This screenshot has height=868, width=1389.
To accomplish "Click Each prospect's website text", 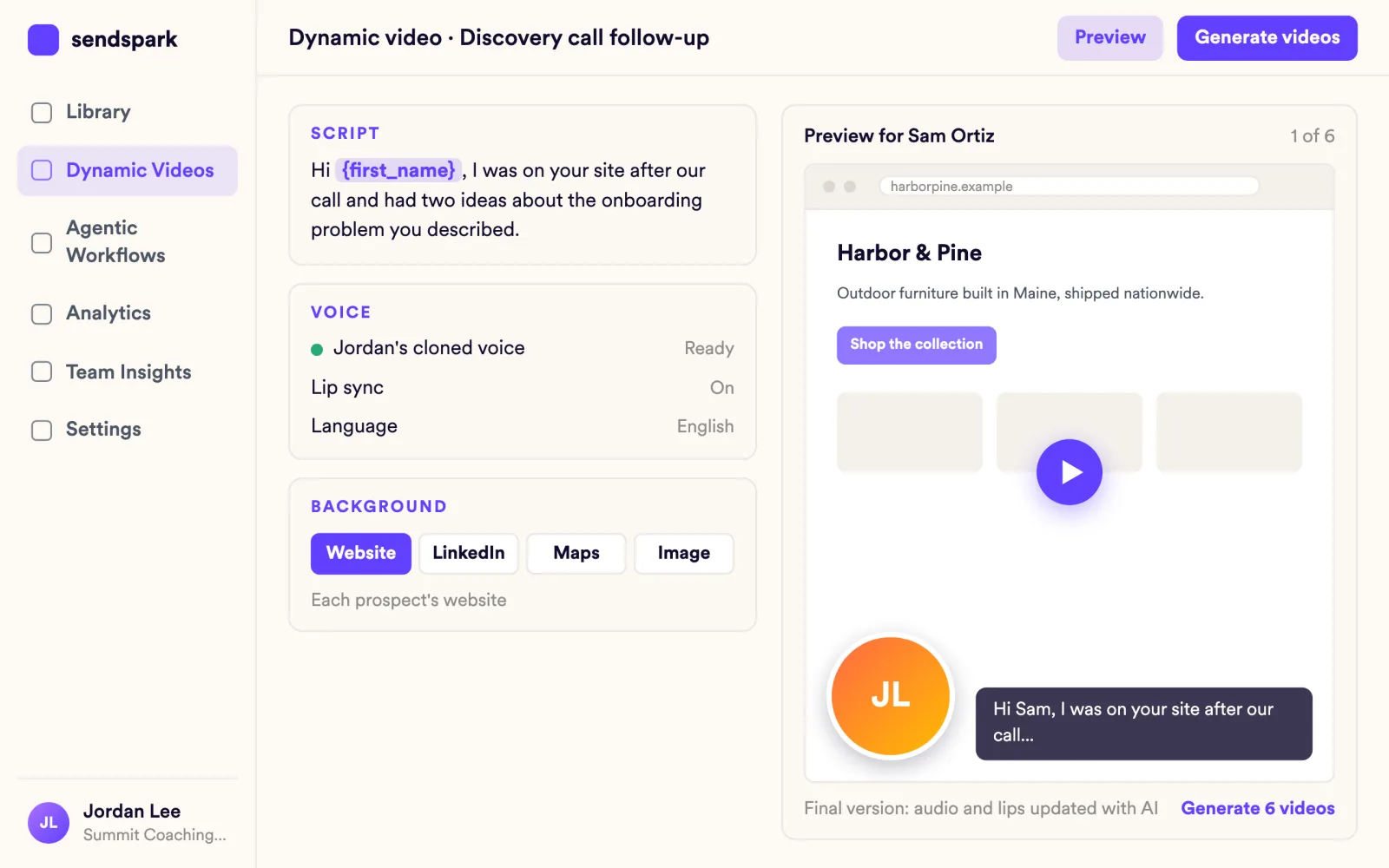I will [409, 601].
